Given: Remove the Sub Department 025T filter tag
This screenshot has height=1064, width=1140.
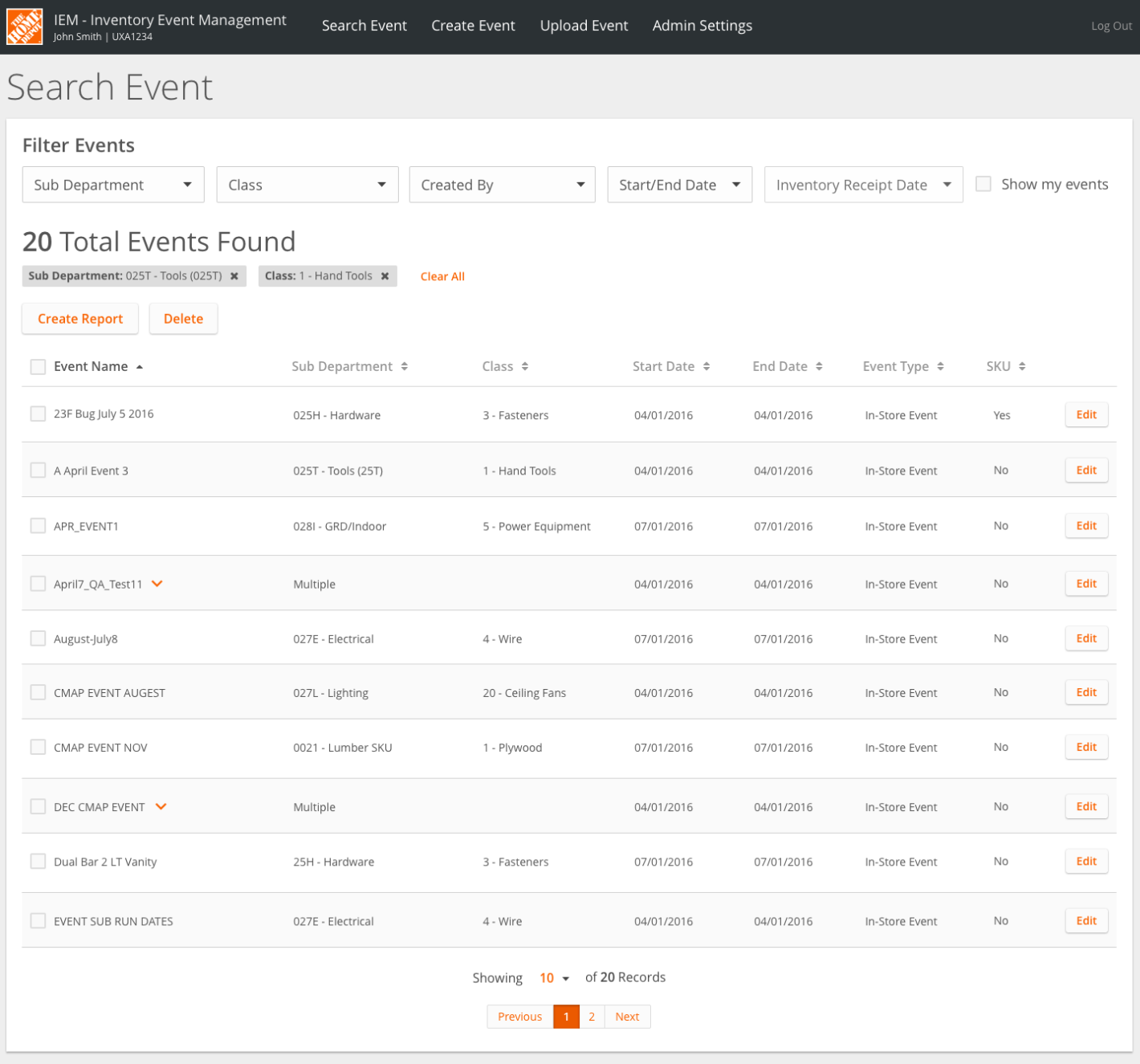Looking at the screenshot, I should 234,276.
